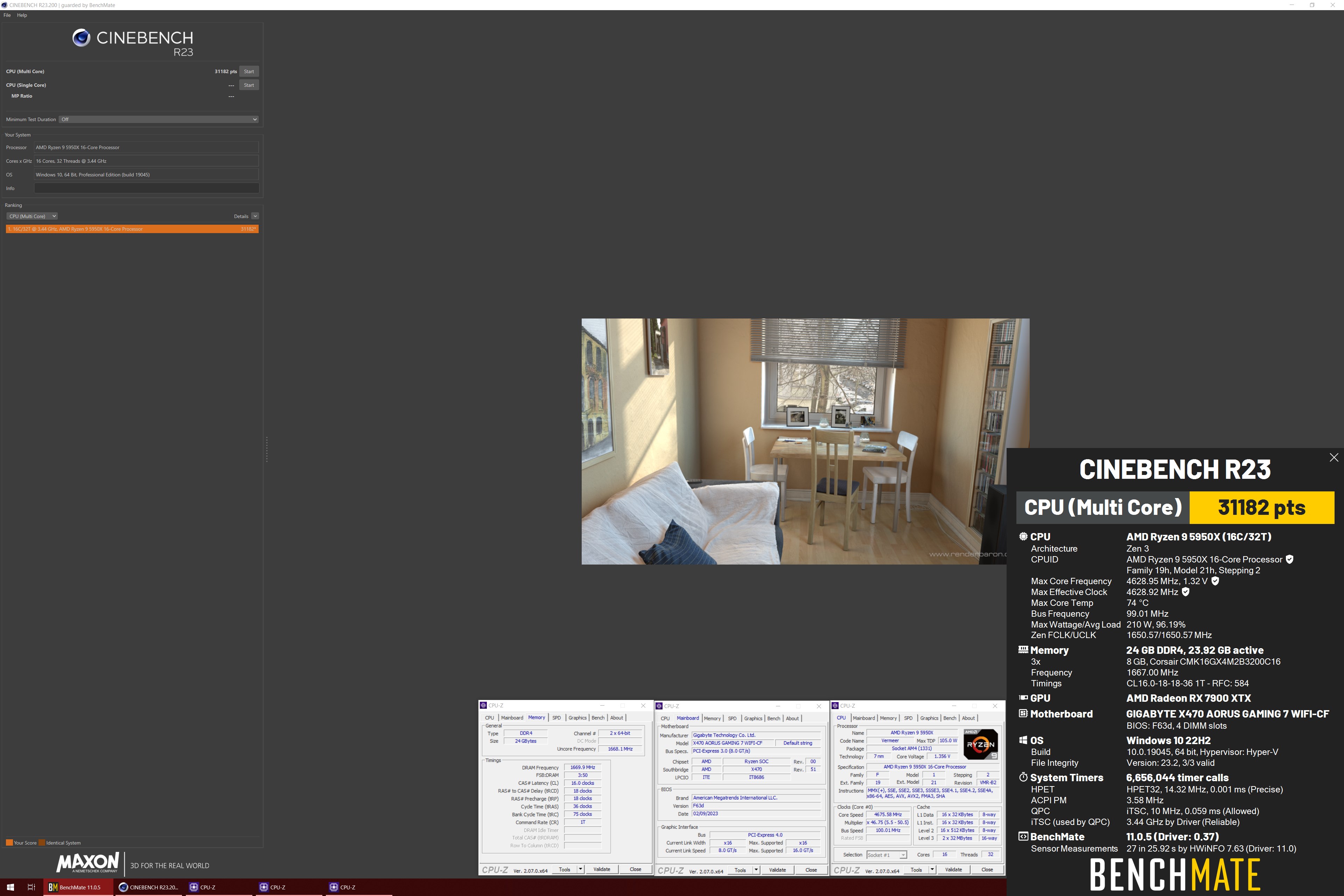Start the CPU (Single Core) test
This screenshot has height=896, width=1344.
[x=248, y=85]
